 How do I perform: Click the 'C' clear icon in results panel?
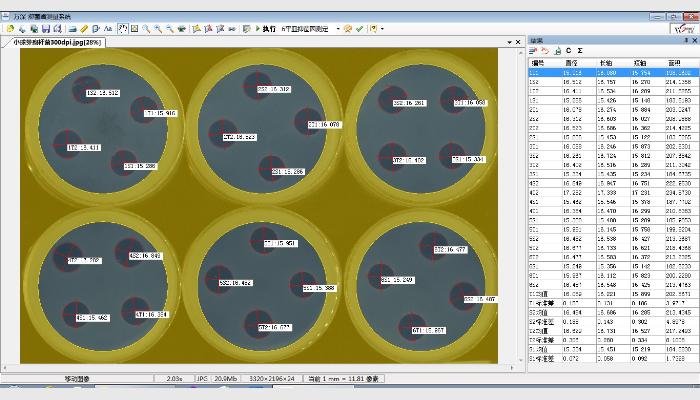[x=568, y=50]
